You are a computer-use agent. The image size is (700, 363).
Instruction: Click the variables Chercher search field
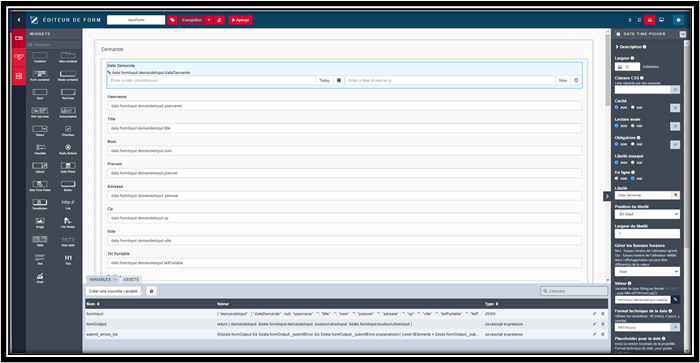click(574, 291)
